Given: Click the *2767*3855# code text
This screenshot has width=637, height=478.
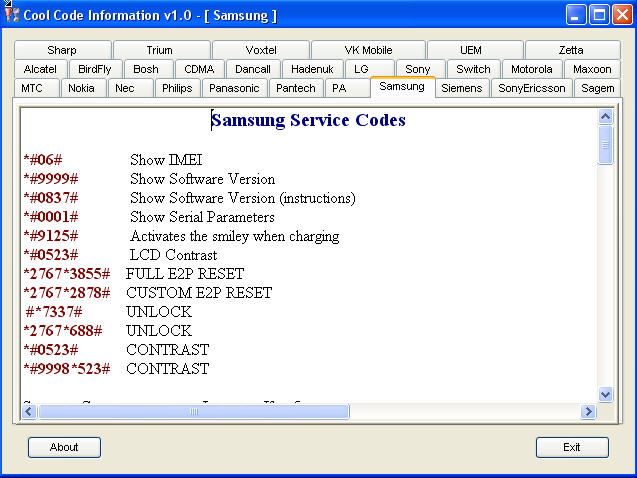Looking at the screenshot, I should [67, 274].
